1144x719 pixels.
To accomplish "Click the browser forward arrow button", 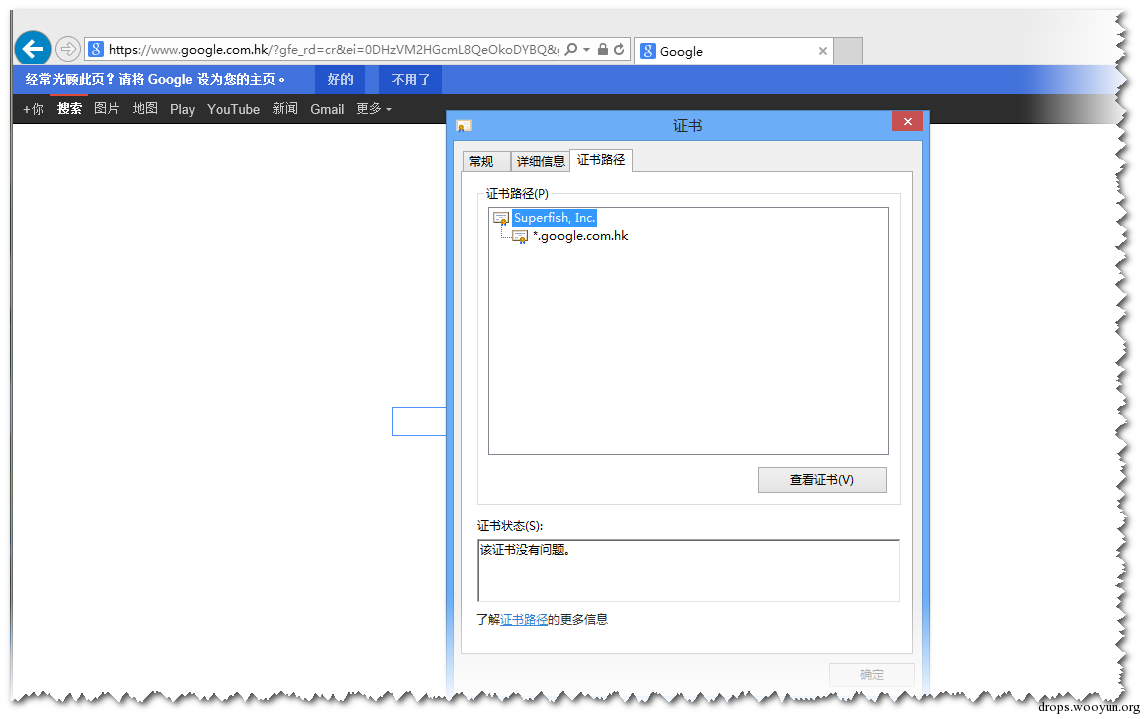I will (67, 50).
